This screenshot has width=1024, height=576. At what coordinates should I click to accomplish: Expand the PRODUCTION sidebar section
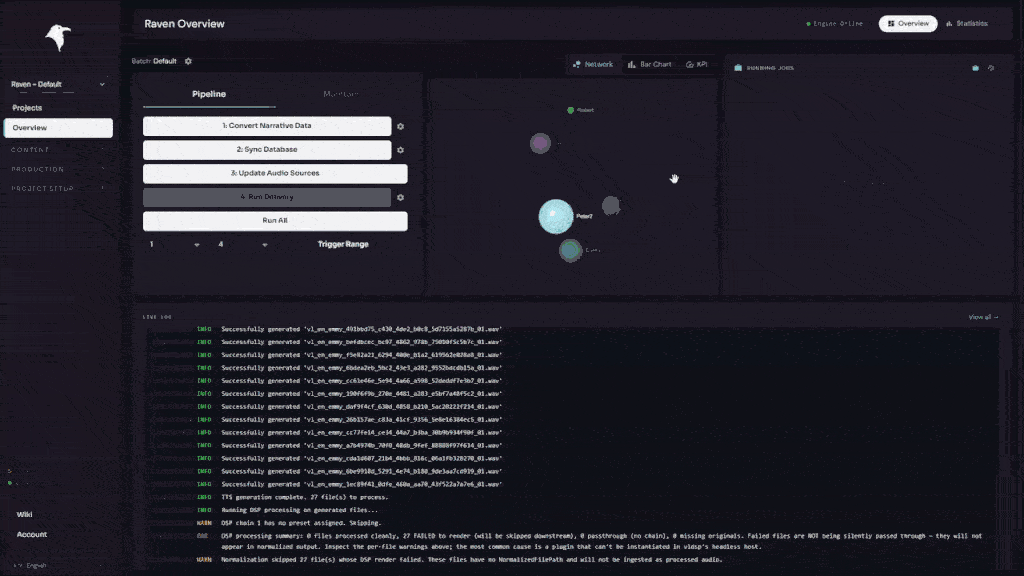coord(58,169)
